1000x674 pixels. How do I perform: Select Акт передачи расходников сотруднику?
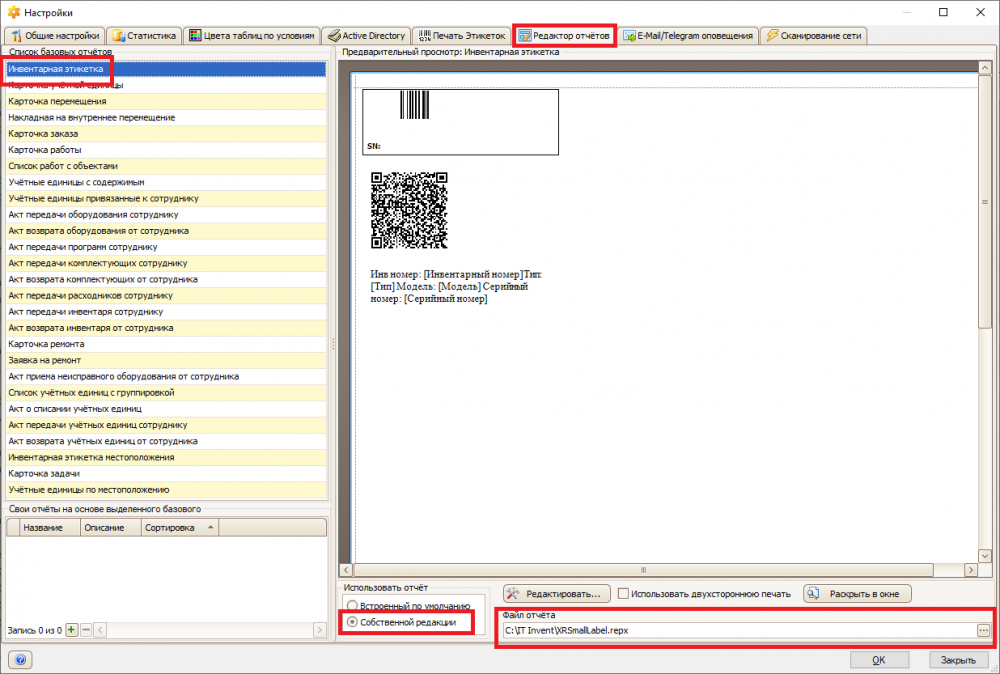tap(166, 295)
